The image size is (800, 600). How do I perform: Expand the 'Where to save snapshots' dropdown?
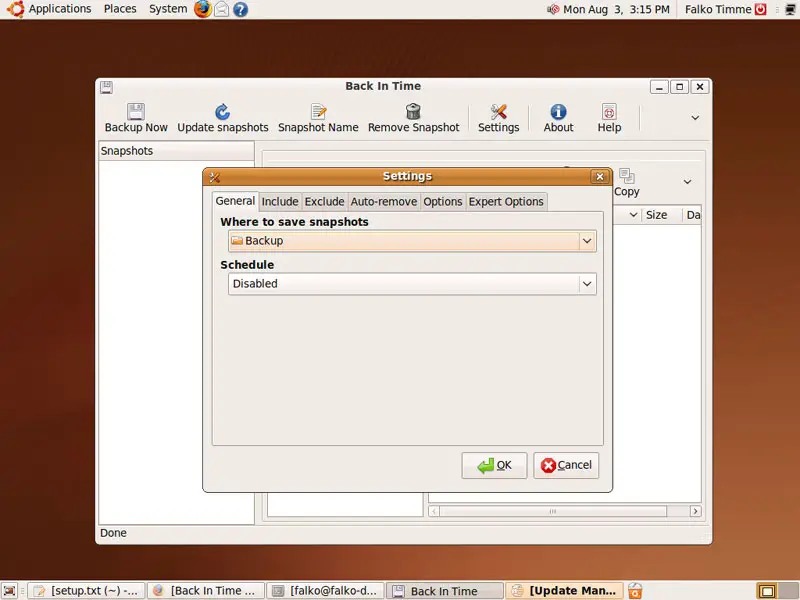pyautogui.click(x=587, y=241)
